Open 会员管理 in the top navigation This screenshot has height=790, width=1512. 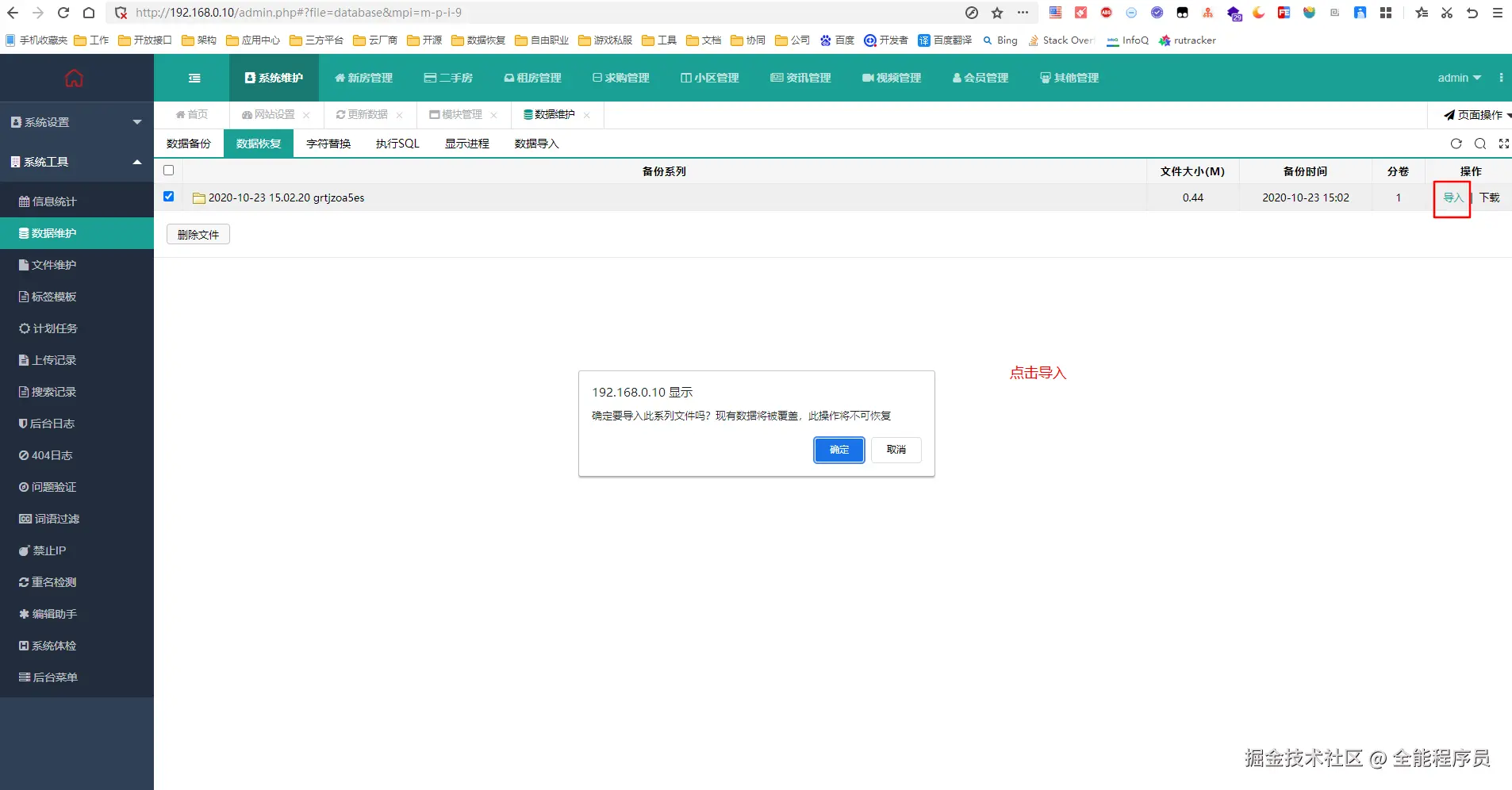point(980,78)
